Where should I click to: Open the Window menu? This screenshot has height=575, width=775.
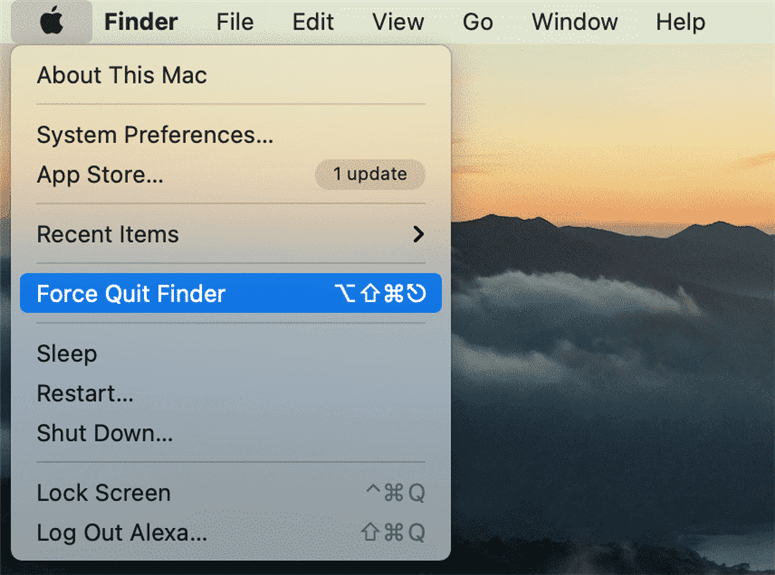tap(574, 22)
